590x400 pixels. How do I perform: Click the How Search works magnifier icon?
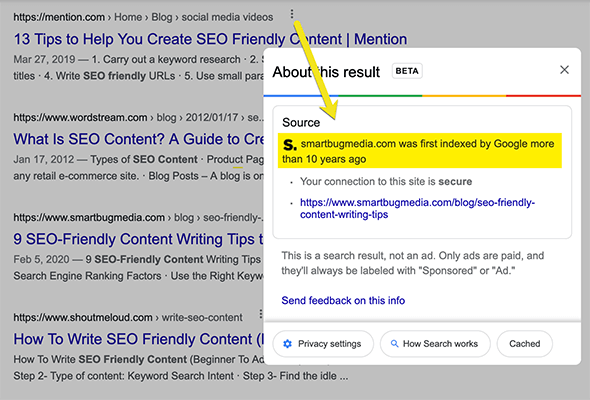[x=394, y=344]
